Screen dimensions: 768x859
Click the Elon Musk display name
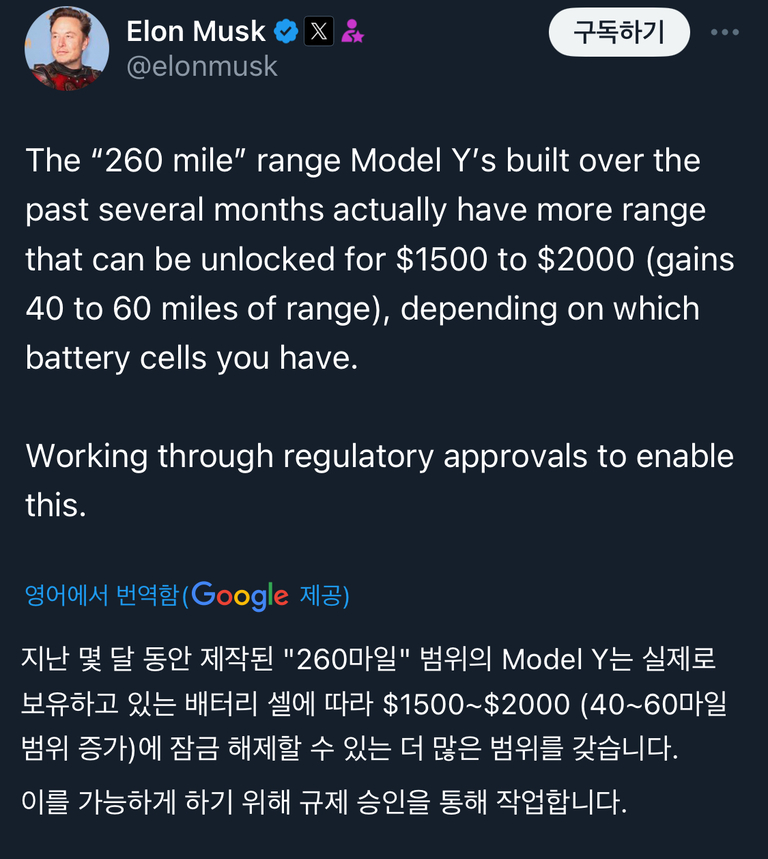[x=196, y=32]
